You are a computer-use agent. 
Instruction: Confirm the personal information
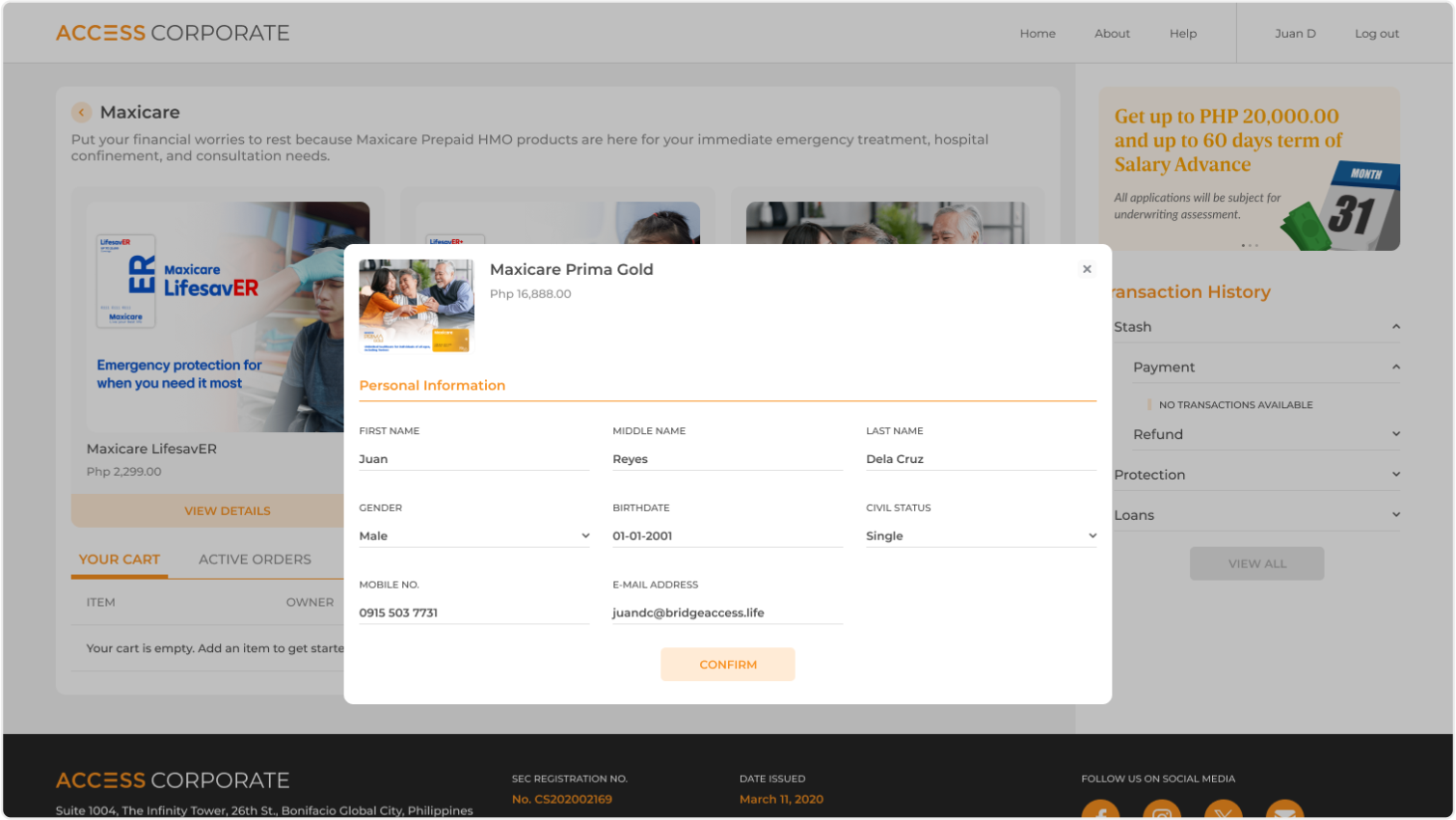click(x=728, y=665)
